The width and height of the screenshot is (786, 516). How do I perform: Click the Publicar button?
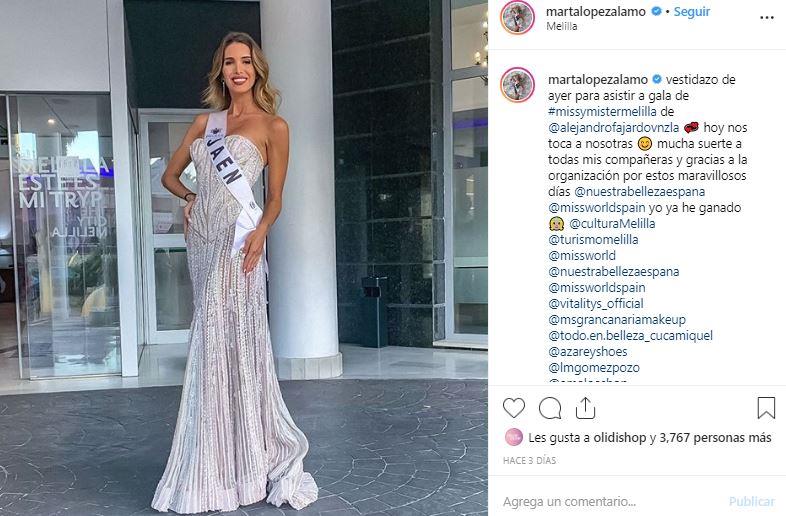[751, 501]
